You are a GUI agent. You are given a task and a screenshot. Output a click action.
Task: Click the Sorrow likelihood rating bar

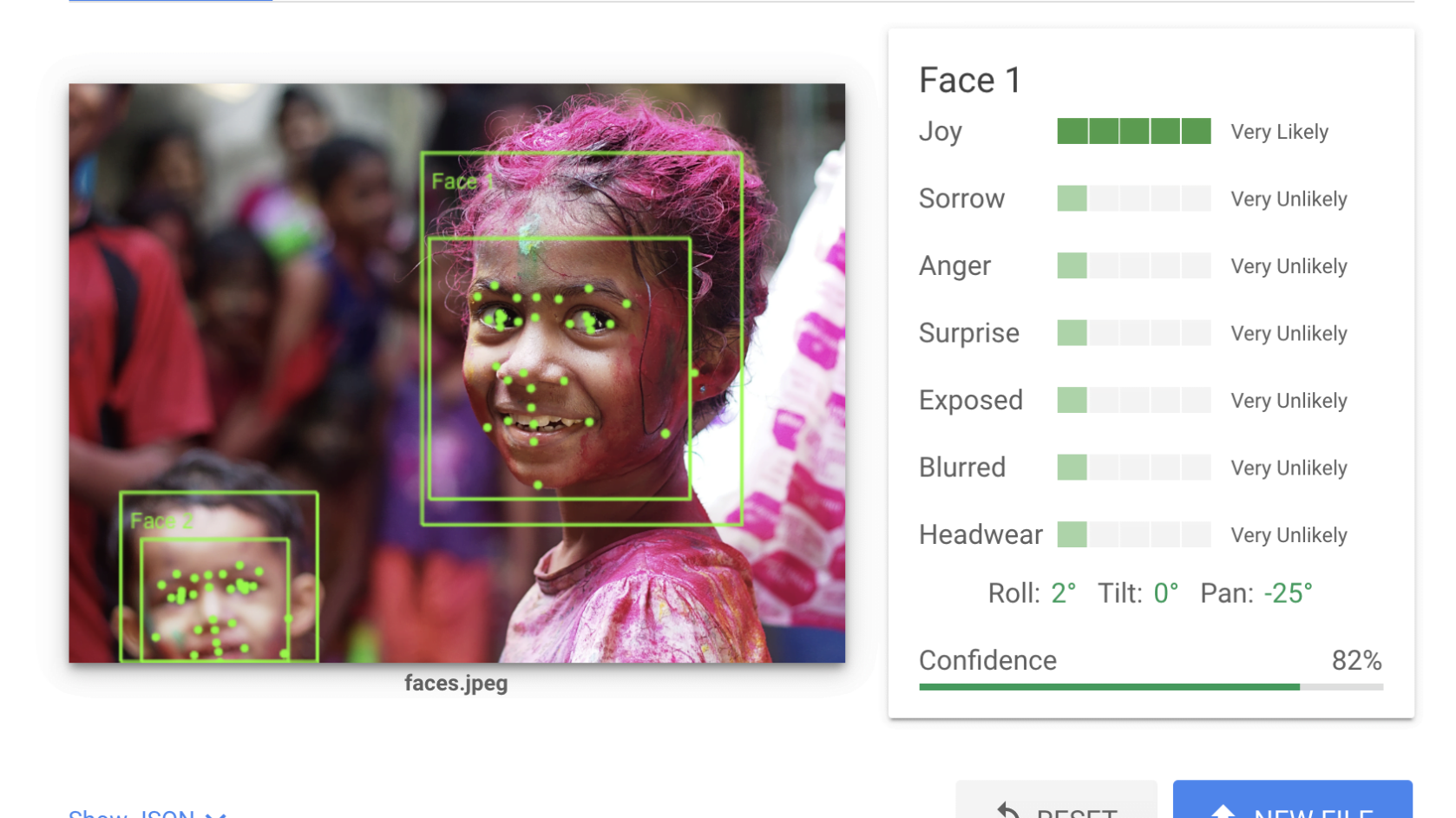coord(1133,199)
